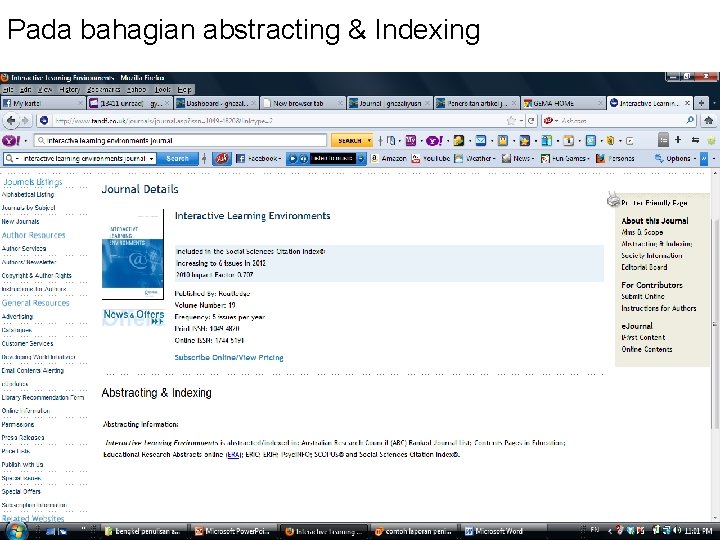Open 'Copyright & Author Rights' link
The height and width of the screenshot is (540, 720).
36,276
